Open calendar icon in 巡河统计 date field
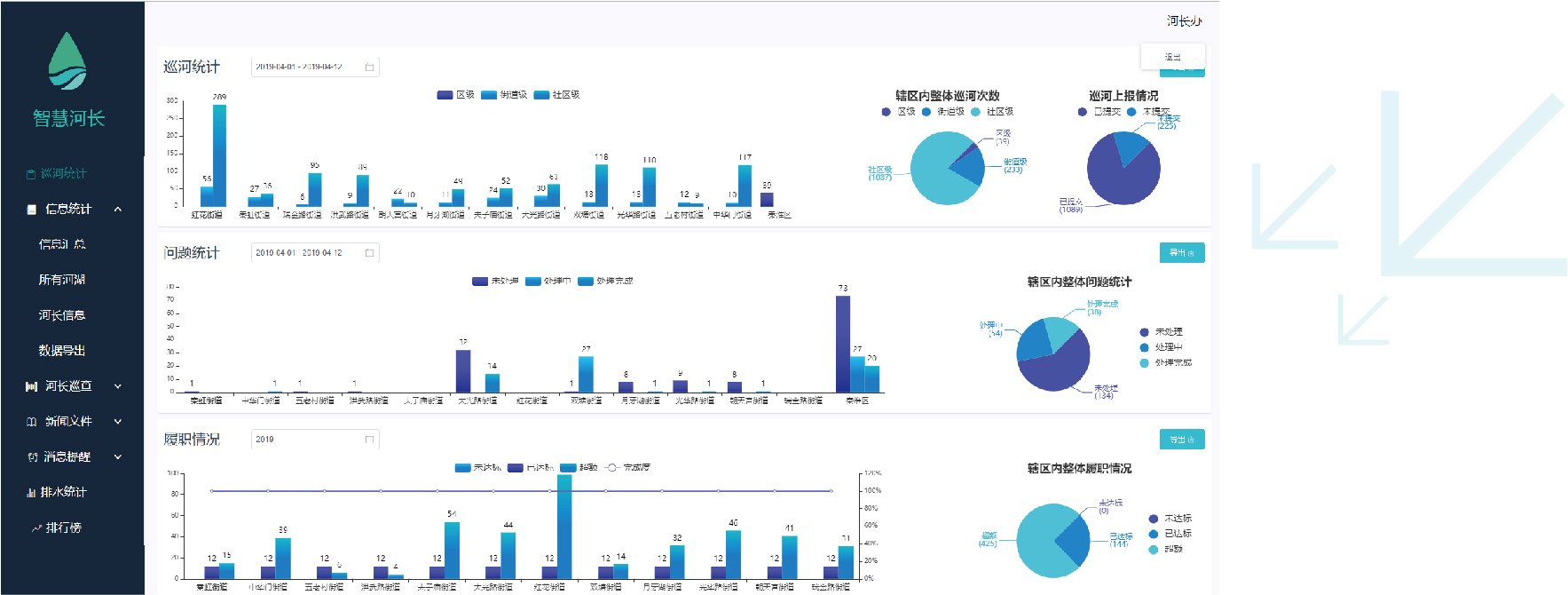The width and height of the screenshot is (1568, 595). click(369, 67)
